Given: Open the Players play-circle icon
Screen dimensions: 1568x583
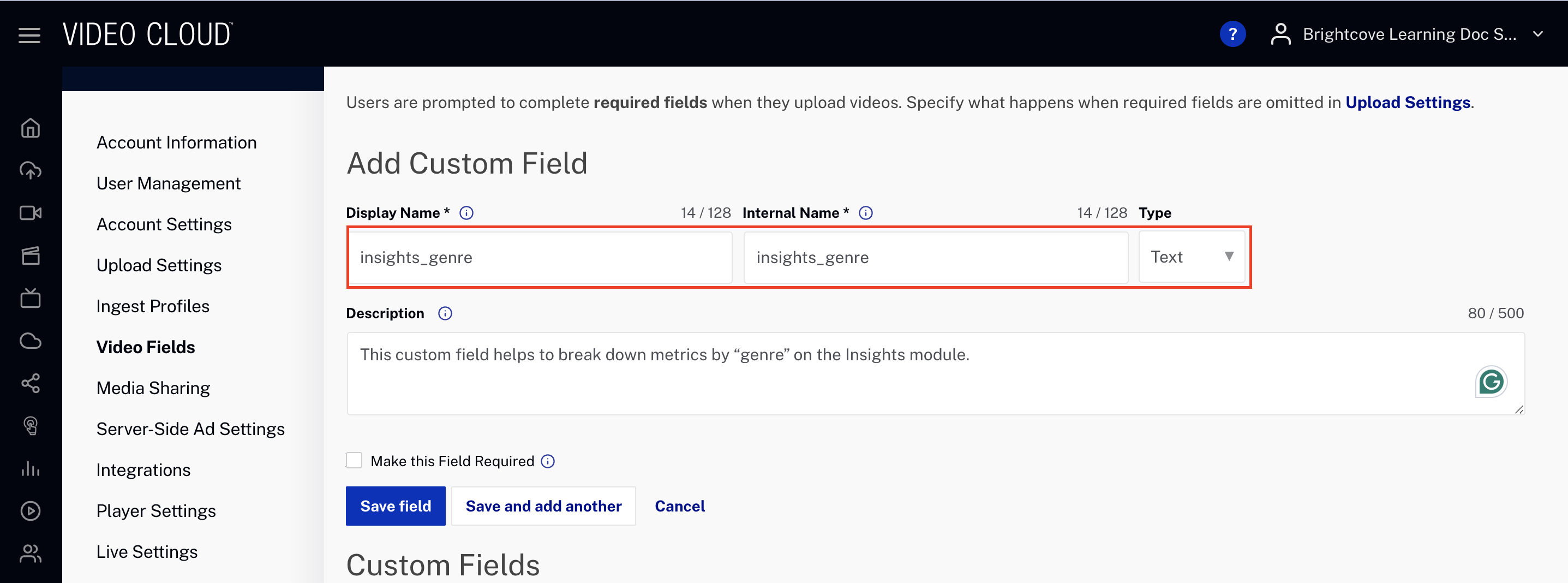Looking at the screenshot, I should click(x=31, y=510).
